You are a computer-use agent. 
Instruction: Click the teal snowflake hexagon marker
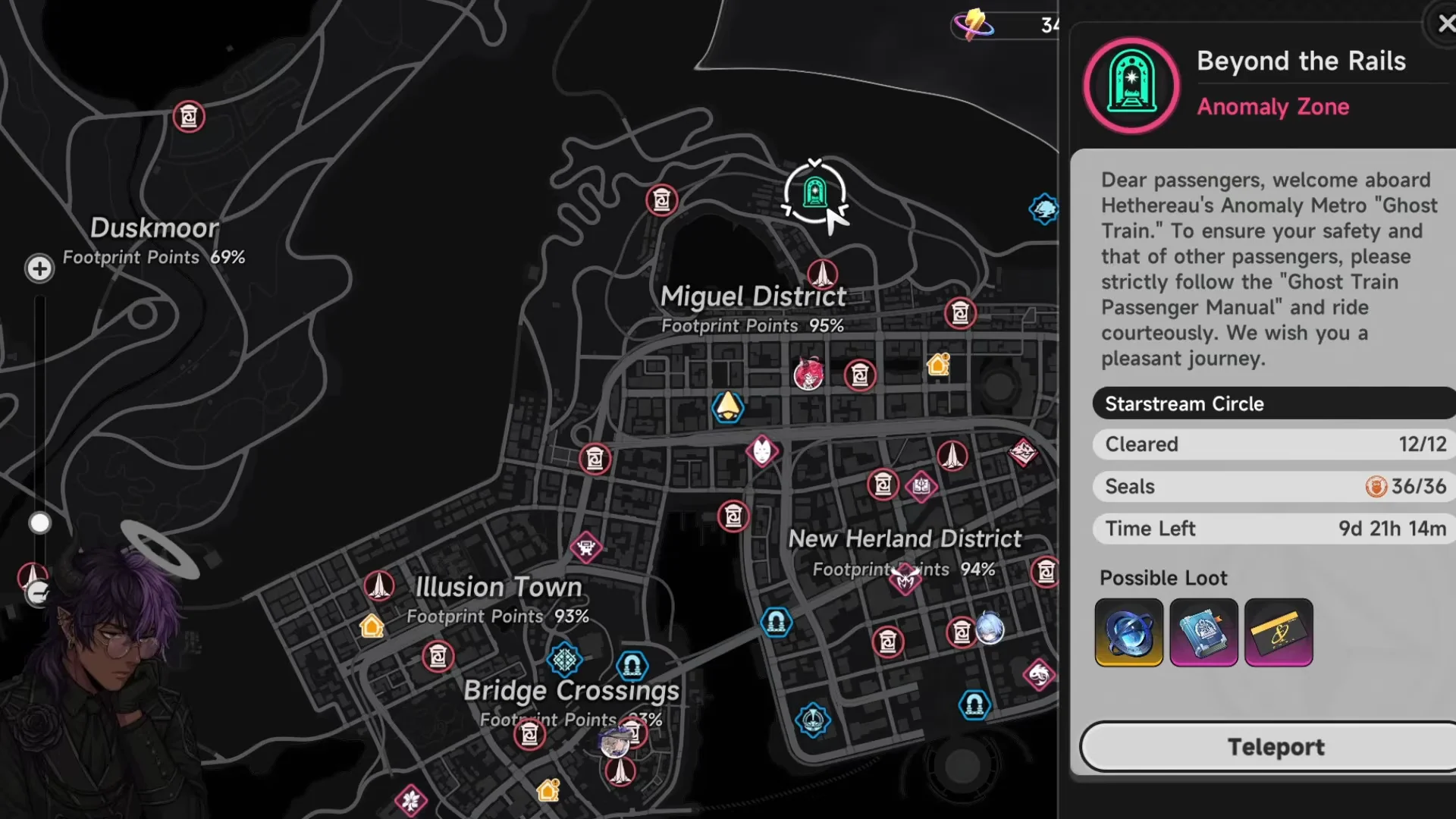click(x=565, y=661)
